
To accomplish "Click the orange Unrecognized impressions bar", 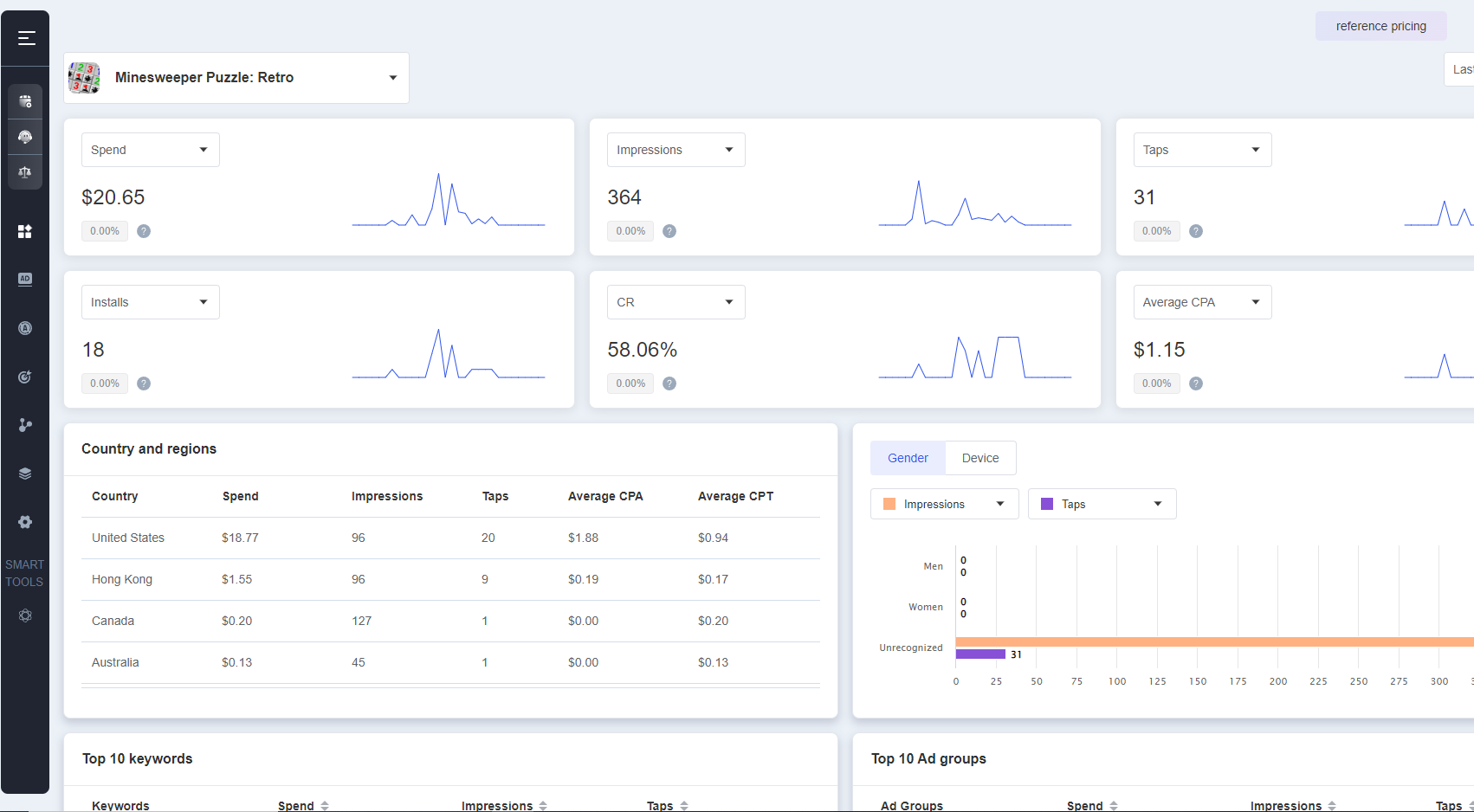I will click(x=1214, y=642).
